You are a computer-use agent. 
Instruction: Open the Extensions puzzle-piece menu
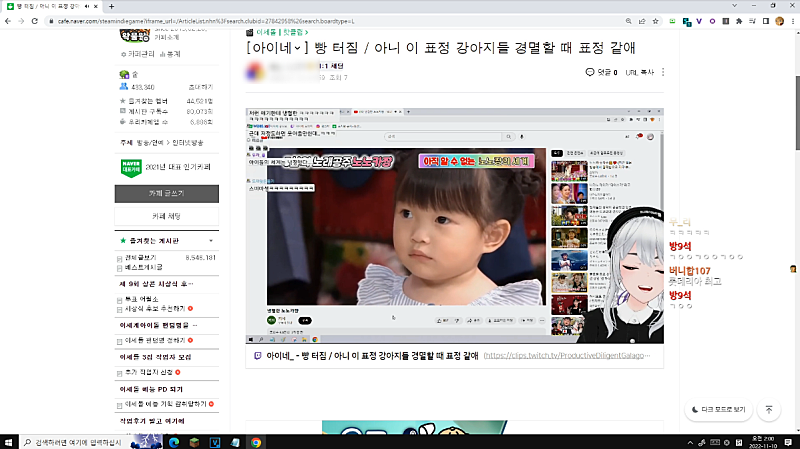tap(739, 21)
